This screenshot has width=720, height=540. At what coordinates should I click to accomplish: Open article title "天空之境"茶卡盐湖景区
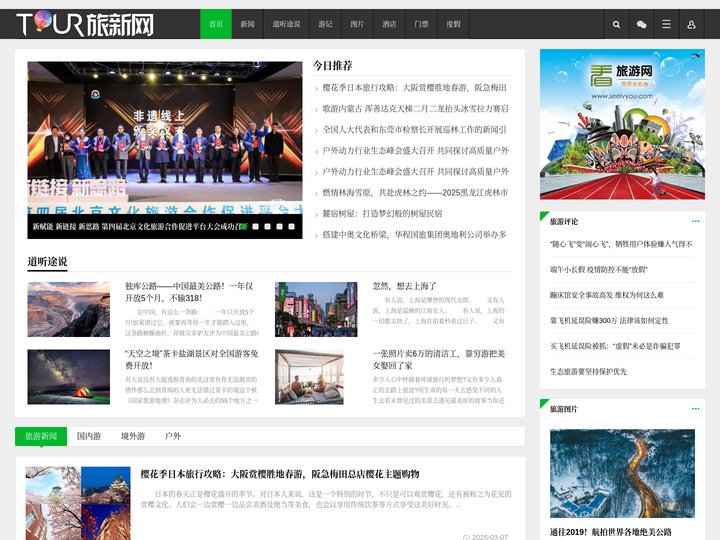coord(191,360)
